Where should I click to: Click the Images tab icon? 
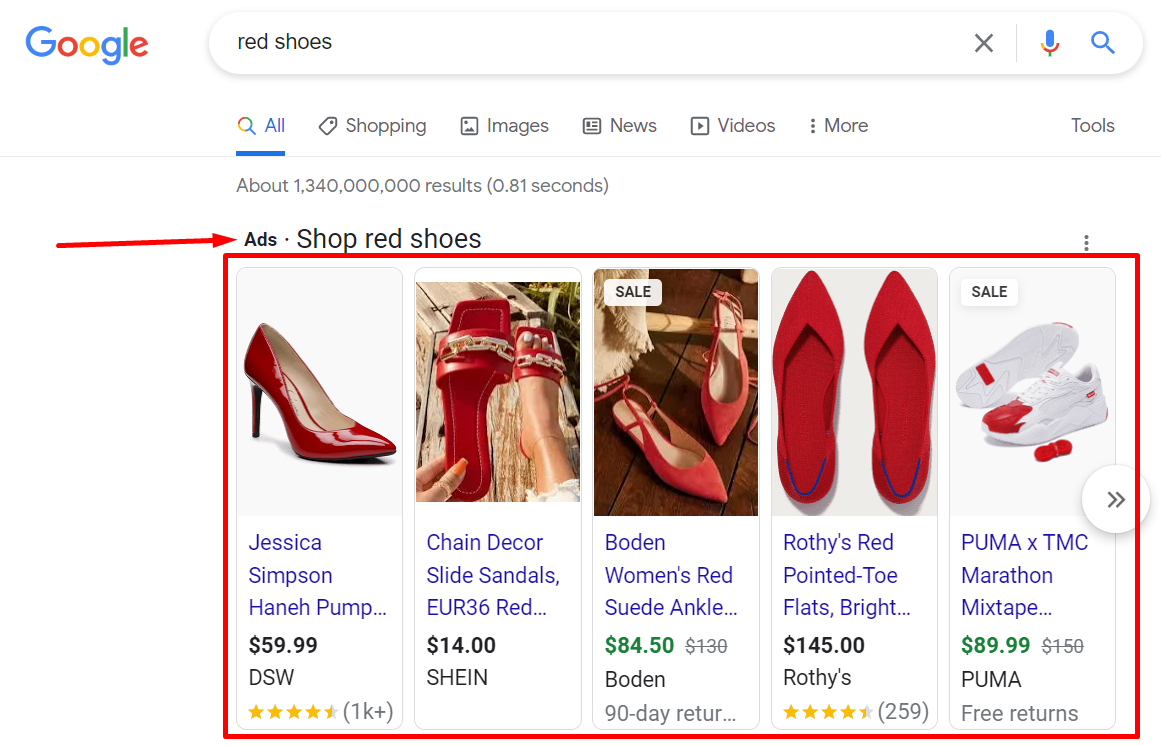click(x=468, y=125)
